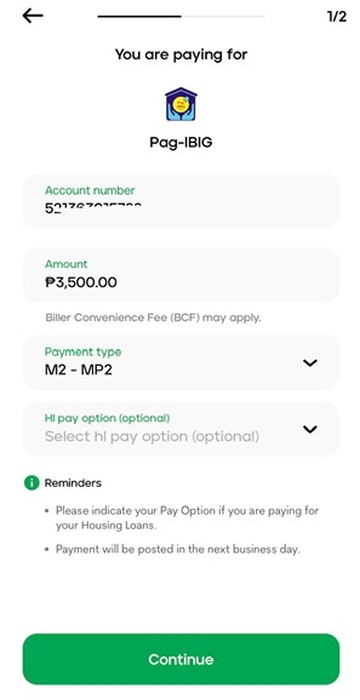Click the You are paying for heading

(x=181, y=54)
